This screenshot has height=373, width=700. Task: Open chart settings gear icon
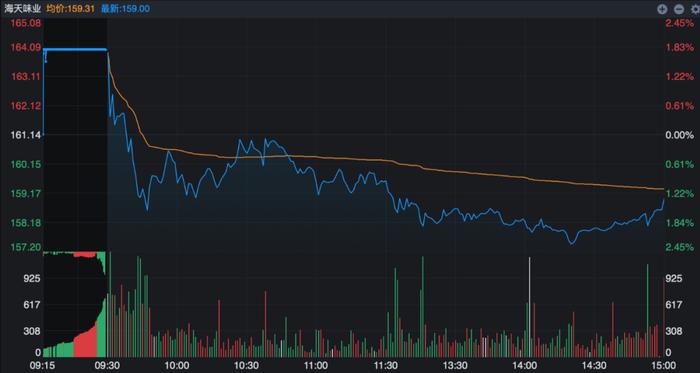pos(696,8)
